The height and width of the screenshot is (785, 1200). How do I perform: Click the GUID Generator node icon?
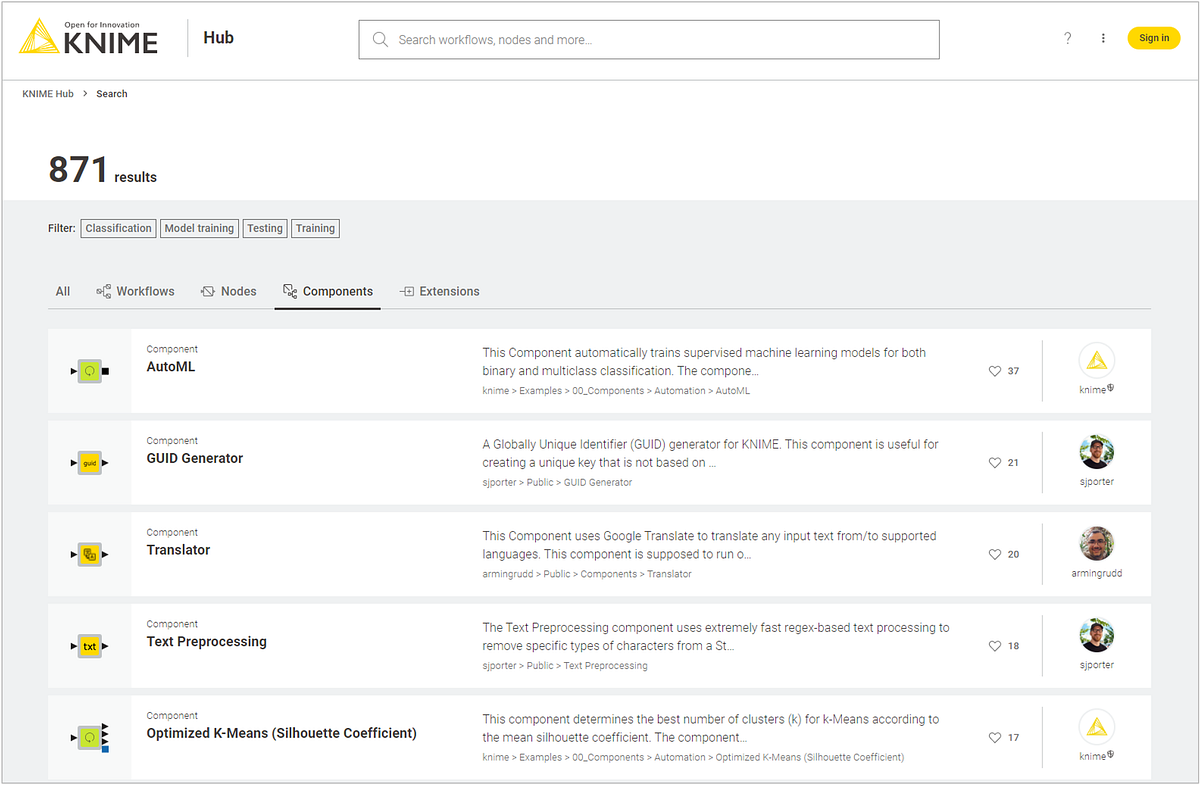pos(90,462)
